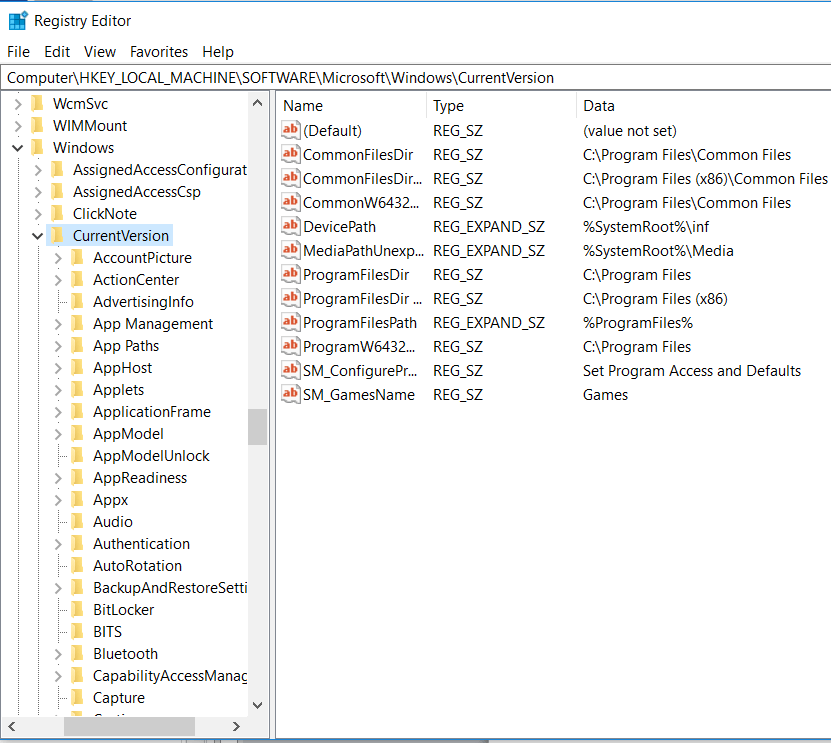The width and height of the screenshot is (831, 743).
Task: Open the Edit menu
Action: tap(57, 51)
